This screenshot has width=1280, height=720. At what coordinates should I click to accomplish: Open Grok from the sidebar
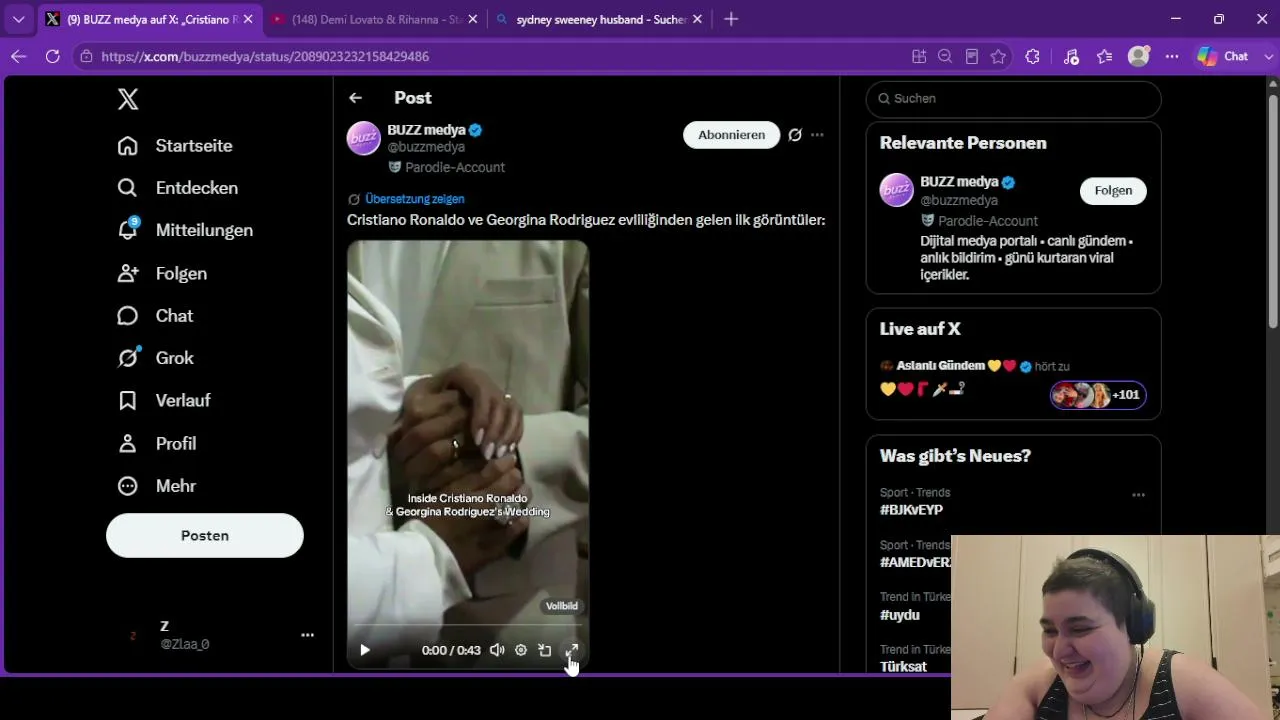(x=155, y=358)
